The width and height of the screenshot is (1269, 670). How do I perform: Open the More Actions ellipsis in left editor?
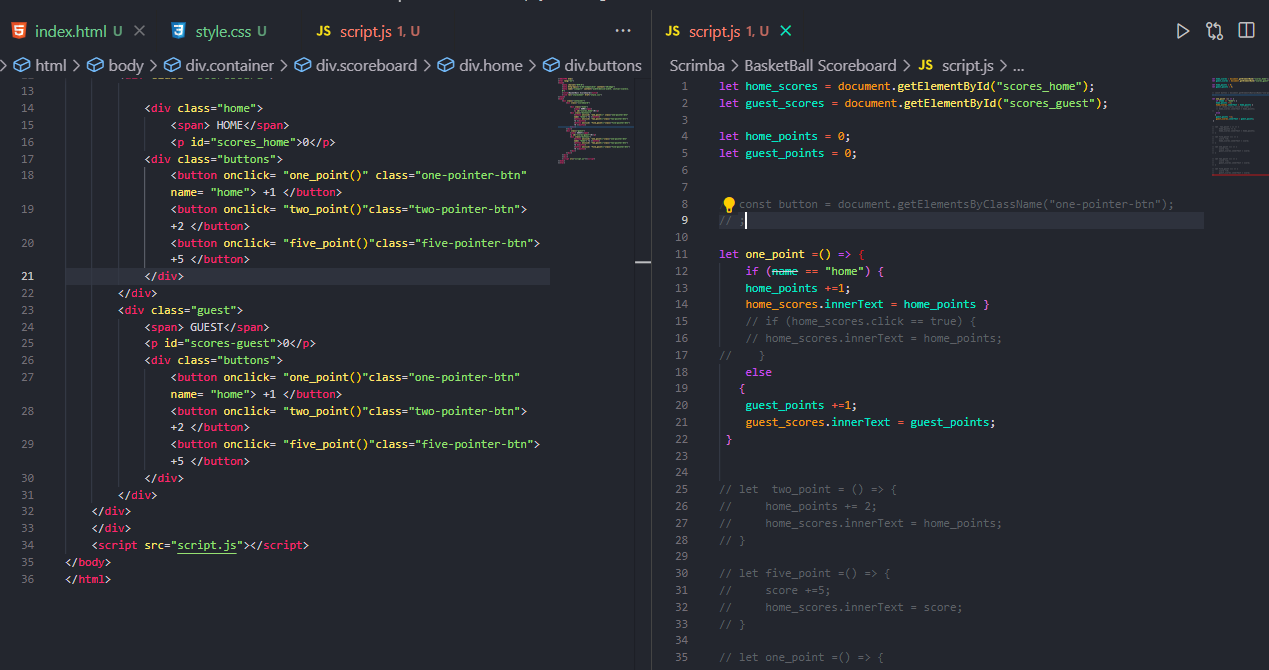pos(623,31)
